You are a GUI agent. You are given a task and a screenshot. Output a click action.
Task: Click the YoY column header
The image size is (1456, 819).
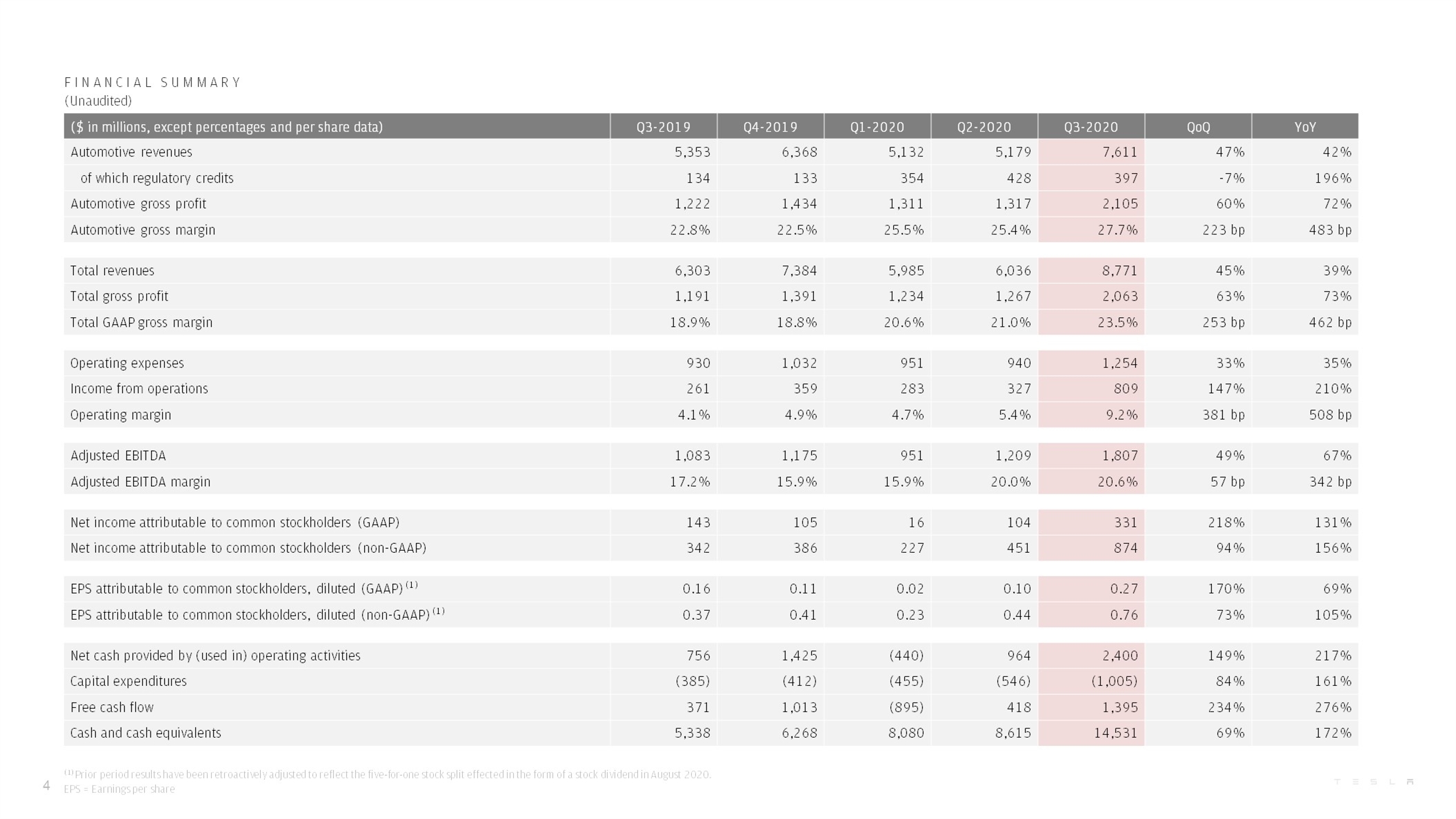click(x=1305, y=127)
